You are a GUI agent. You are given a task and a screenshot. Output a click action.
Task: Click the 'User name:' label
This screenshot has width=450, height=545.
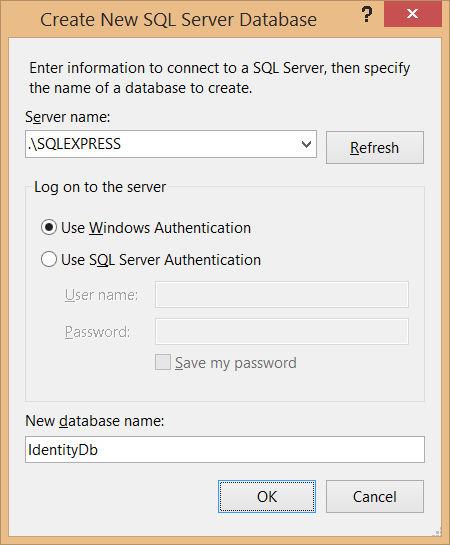point(101,295)
